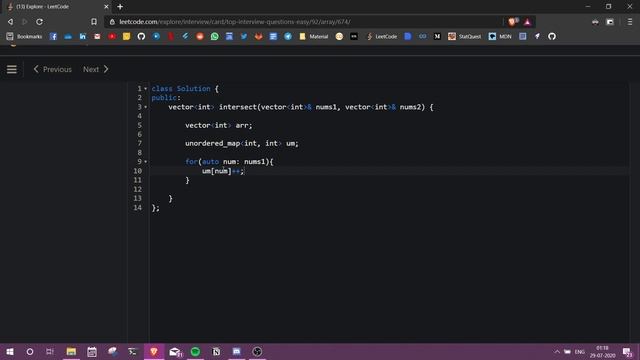This screenshot has height=360, width=640.
Task: Collapse code fold at line 1
Action: tap(145, 89)
